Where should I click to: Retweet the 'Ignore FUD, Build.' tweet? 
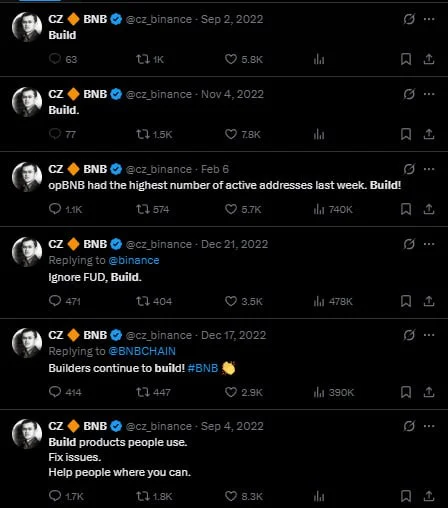[143, 301]
